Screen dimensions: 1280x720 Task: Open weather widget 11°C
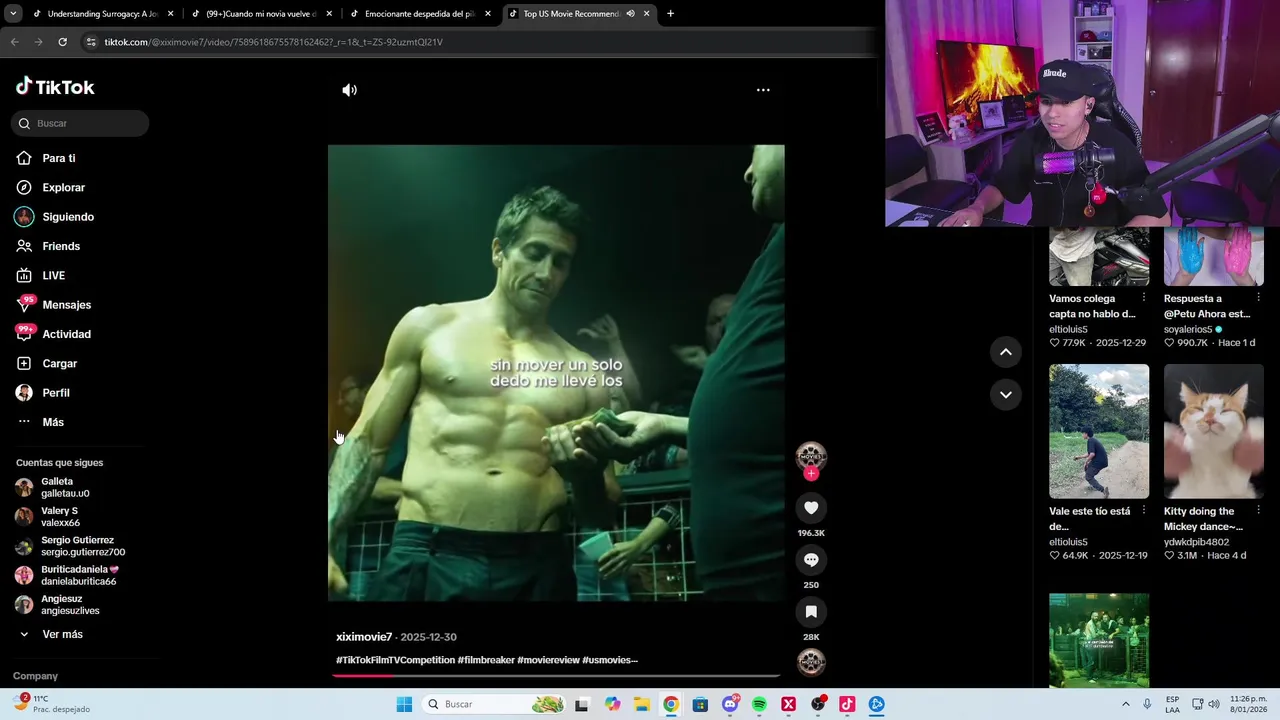[50, 704]
